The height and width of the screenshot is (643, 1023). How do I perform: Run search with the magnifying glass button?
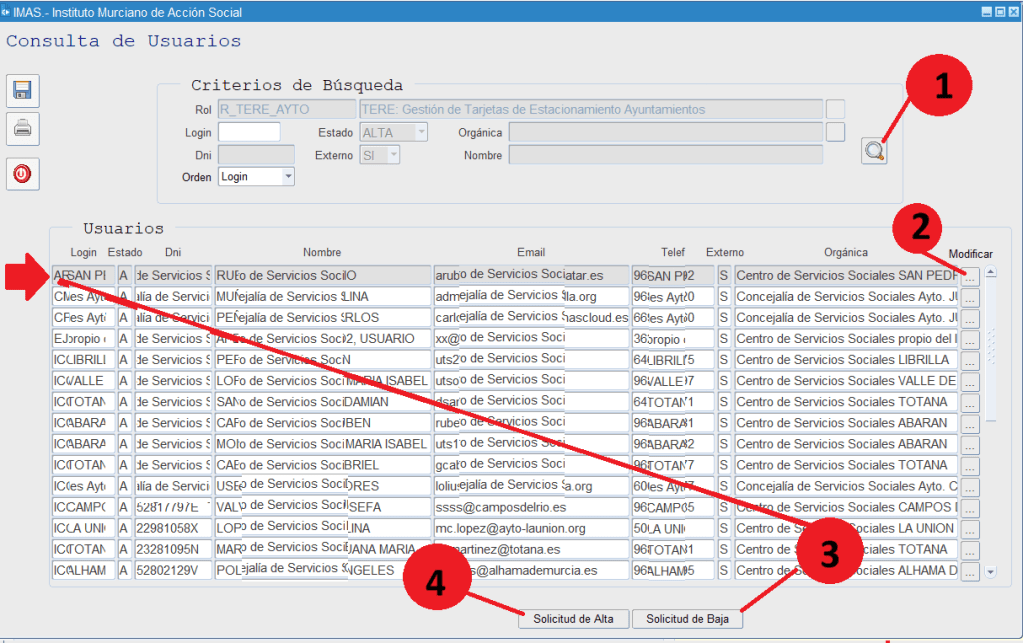click(x=874, y=151)
